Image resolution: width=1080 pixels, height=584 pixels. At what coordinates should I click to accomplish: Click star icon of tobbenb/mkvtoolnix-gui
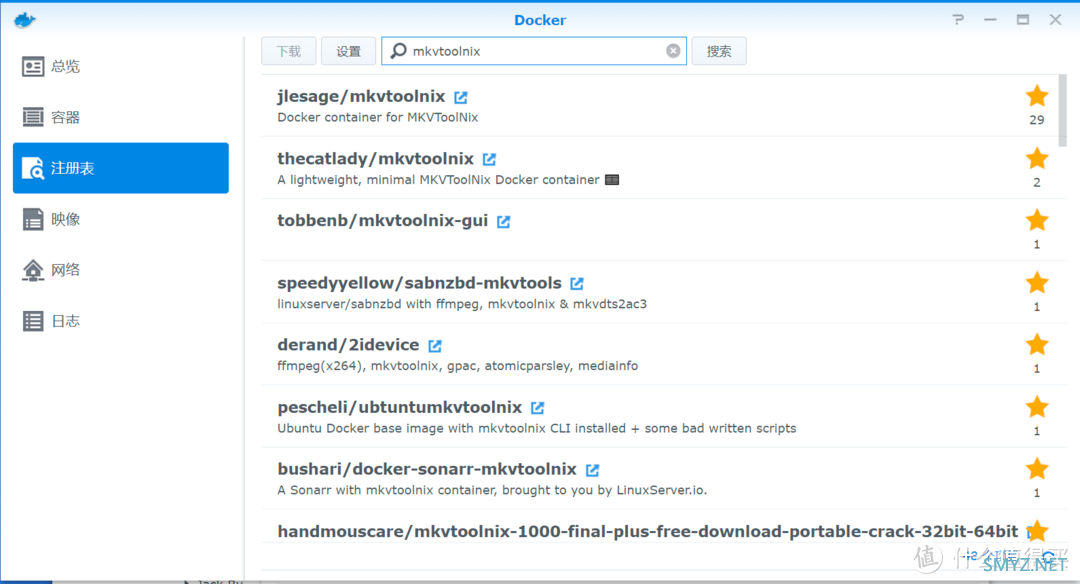pyautogui.click(x=1037, y=220)
